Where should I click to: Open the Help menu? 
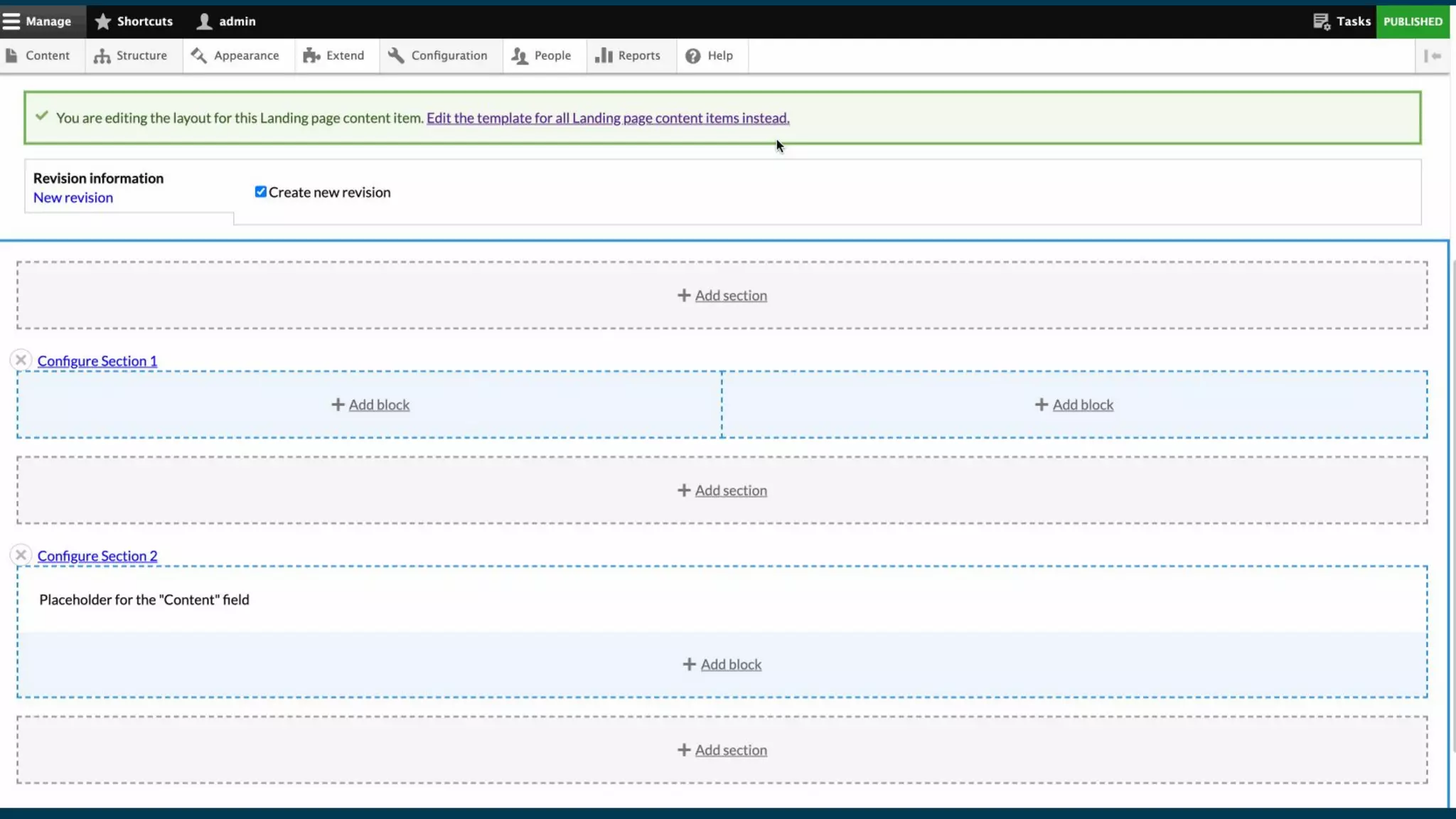point(710,55)
